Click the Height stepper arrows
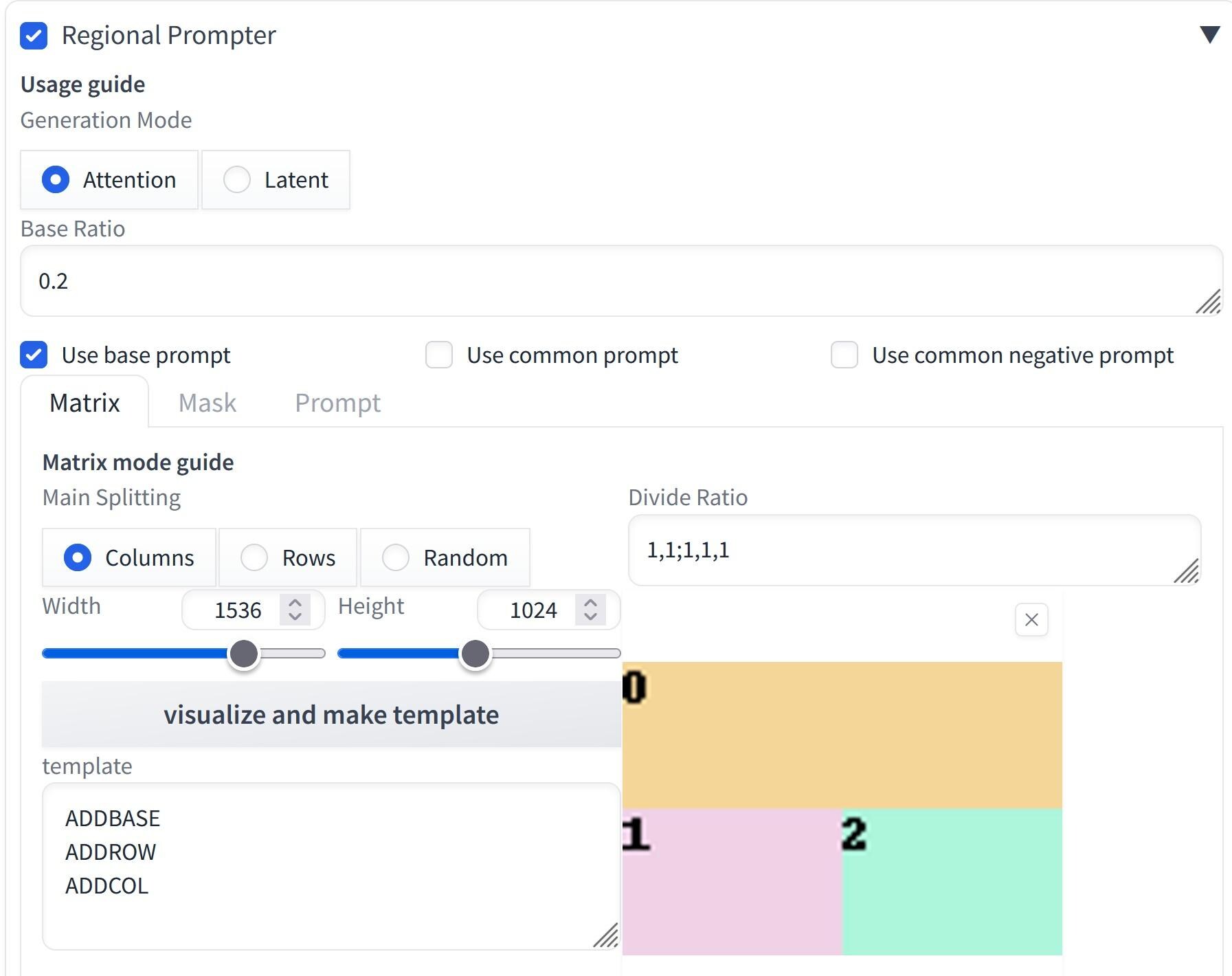The height and width of the screenshot is (976, 1232). pos(590,610)
